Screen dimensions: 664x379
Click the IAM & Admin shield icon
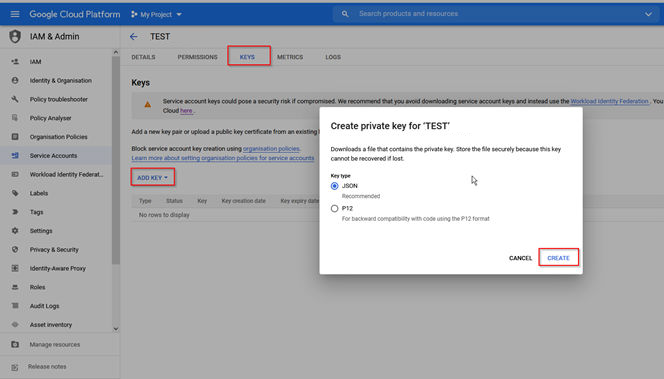click(x=15, y=36)
